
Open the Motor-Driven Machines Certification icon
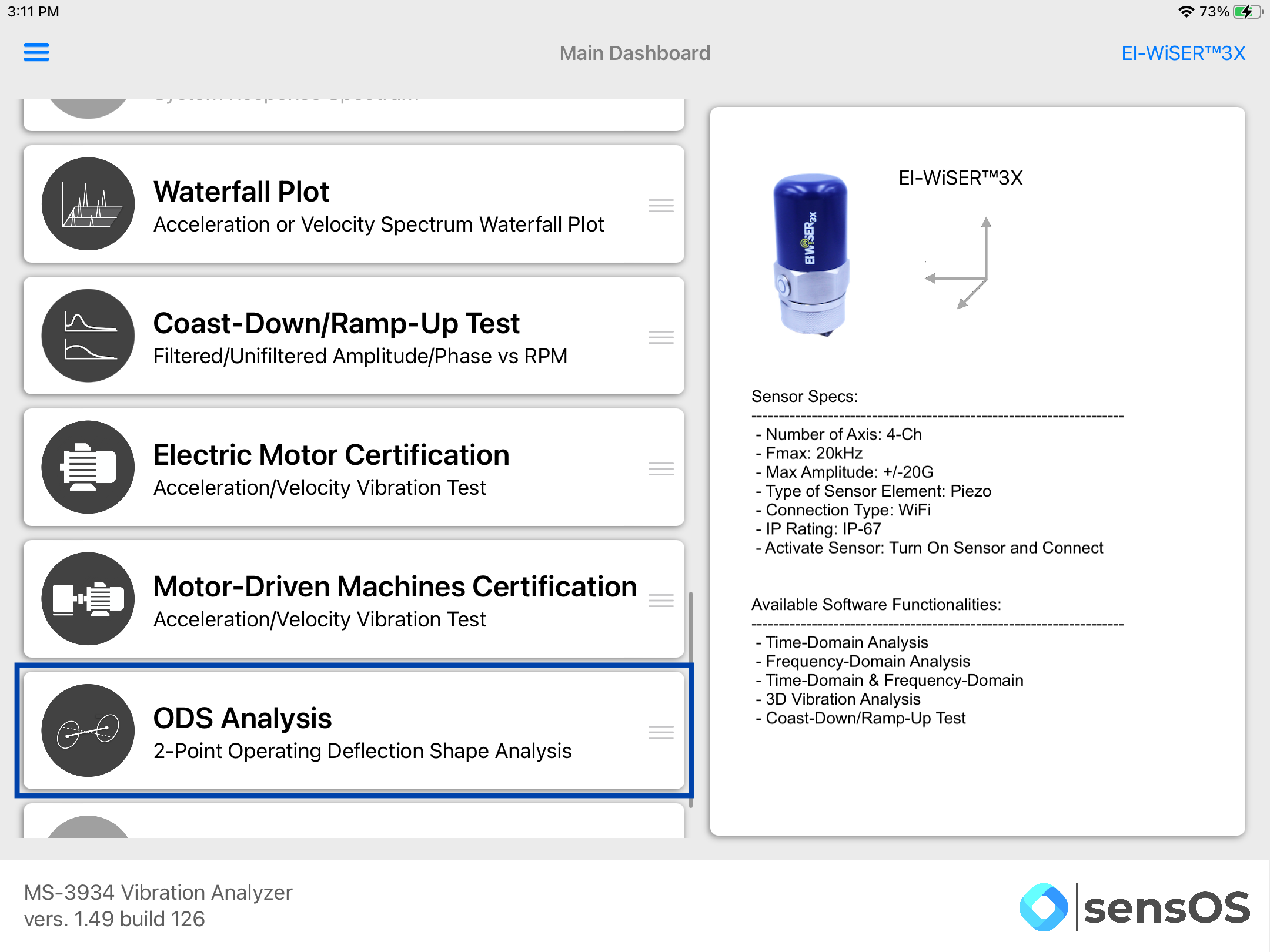(88, 599)
